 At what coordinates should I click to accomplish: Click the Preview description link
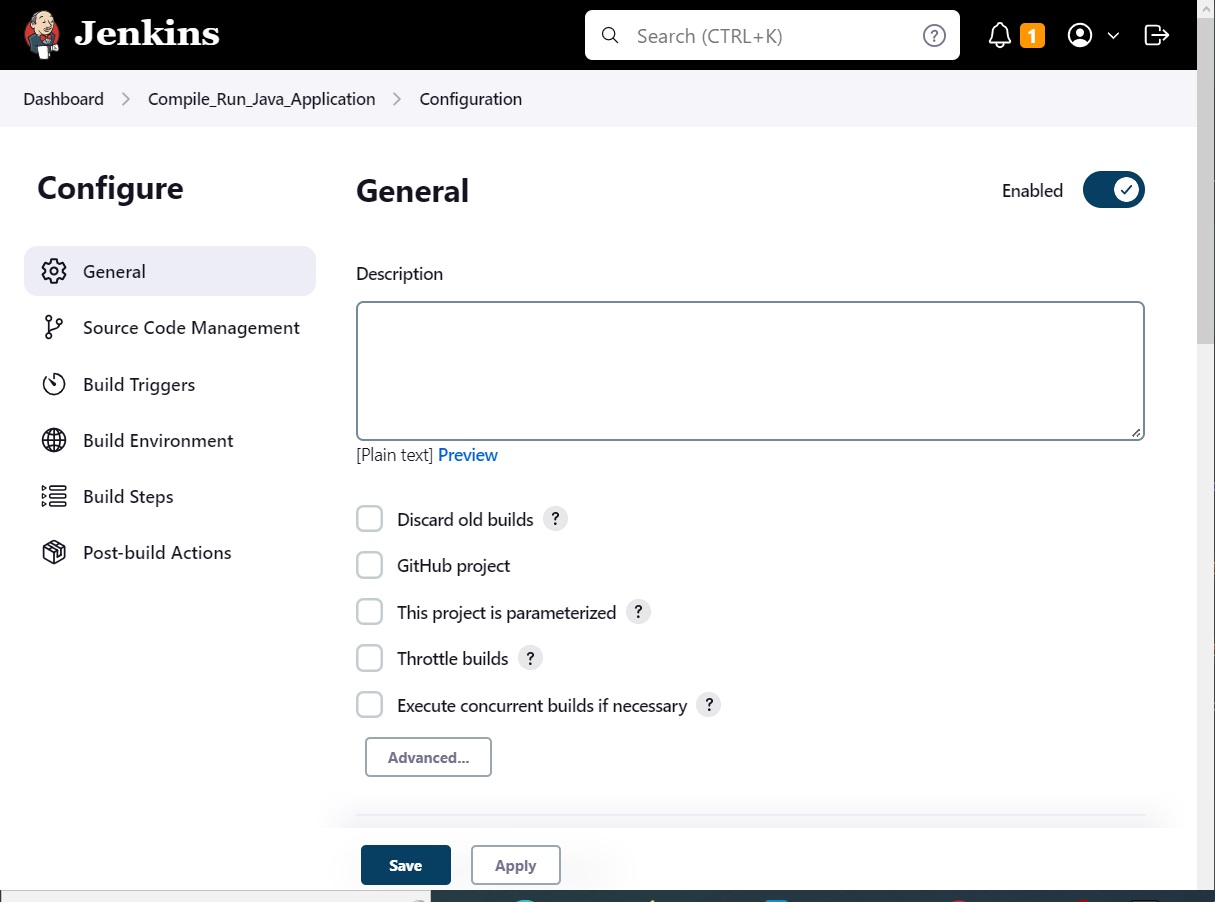[x=468, y=455]
